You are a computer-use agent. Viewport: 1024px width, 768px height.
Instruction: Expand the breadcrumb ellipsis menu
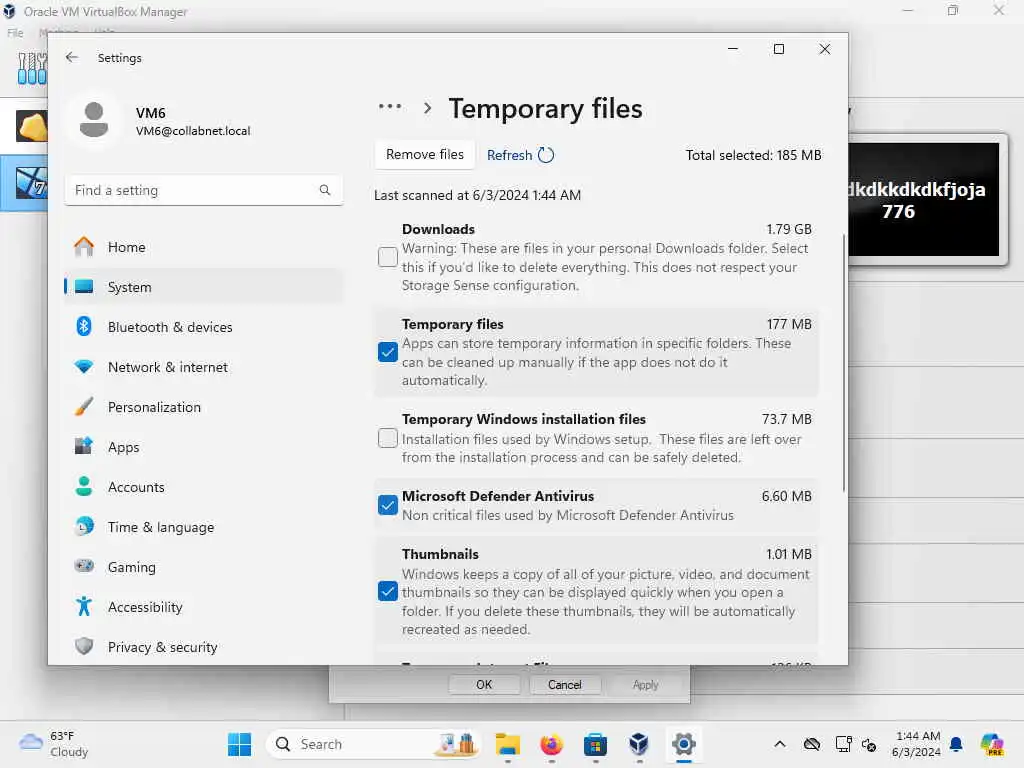390,106
